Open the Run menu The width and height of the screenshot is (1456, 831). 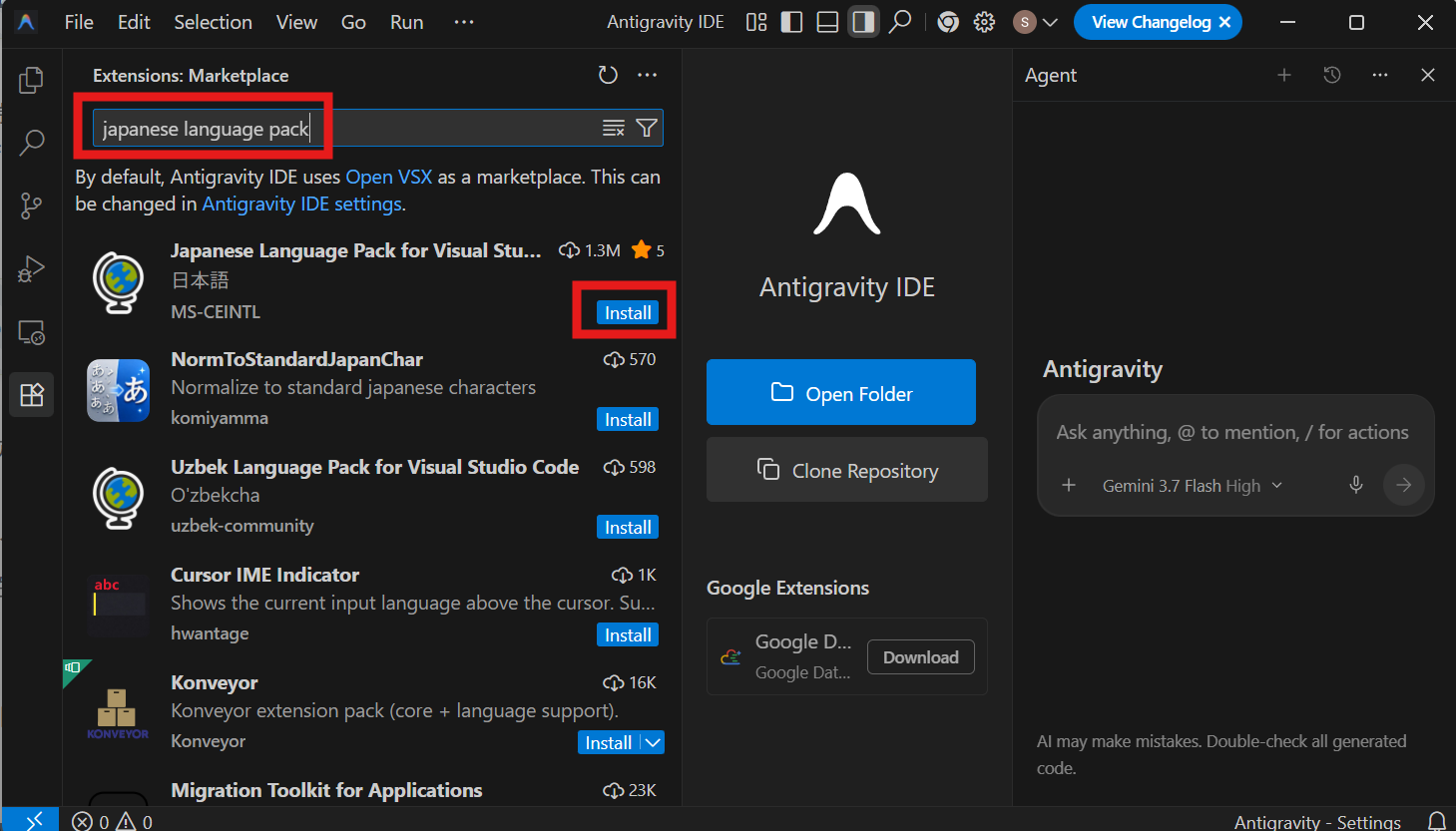point(406,22)
